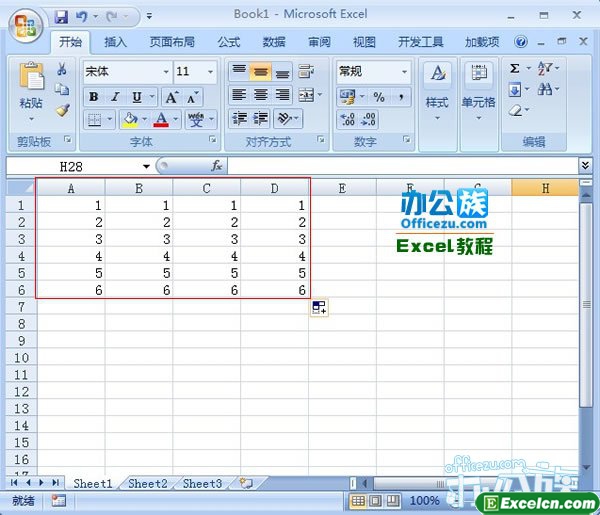This screenshot has width=600, height=515.
Task: Apply comma style number format
Action: coord(401,97)
